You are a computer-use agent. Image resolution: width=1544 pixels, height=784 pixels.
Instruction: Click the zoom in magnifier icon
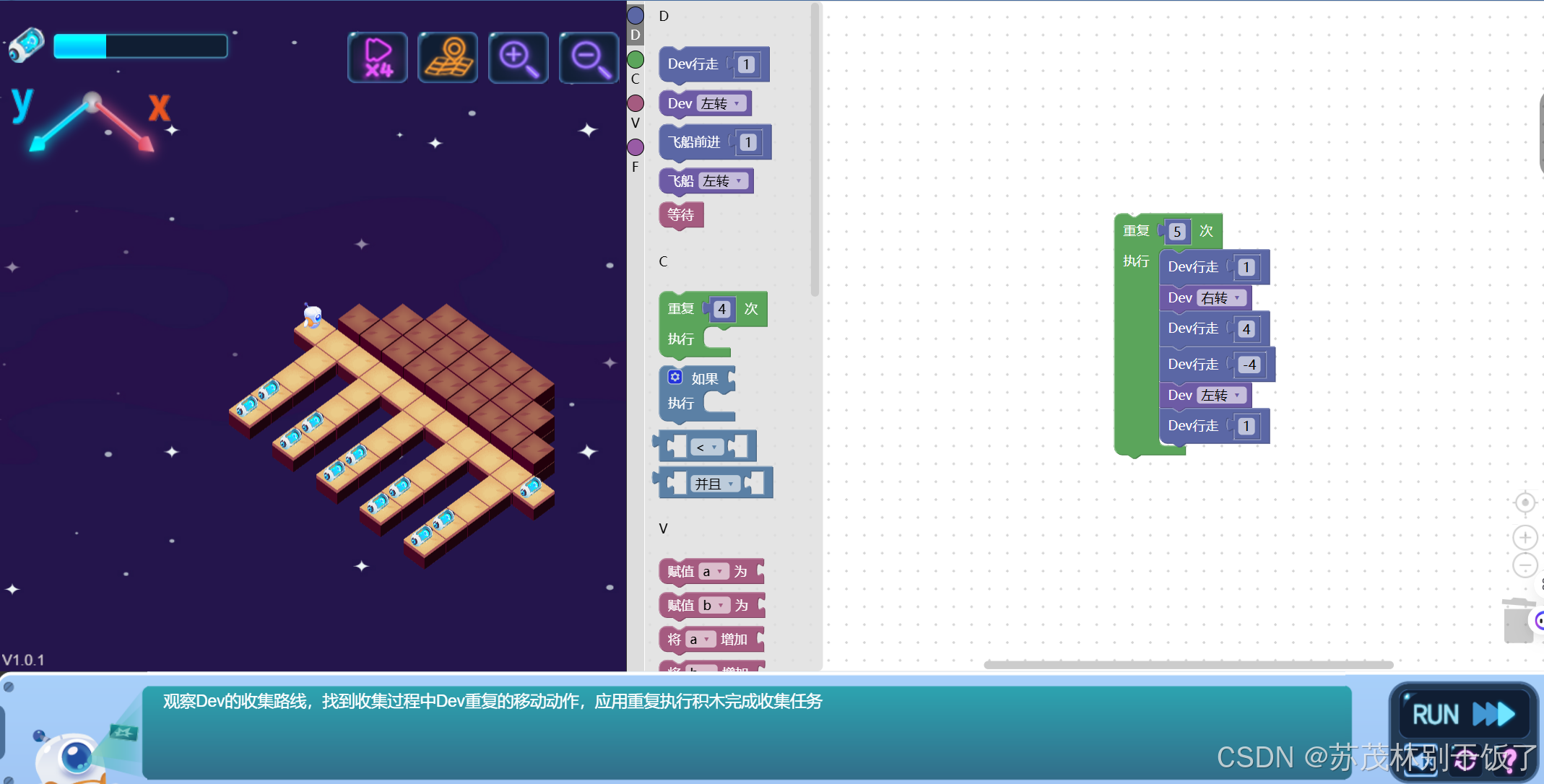pos(518,58)
